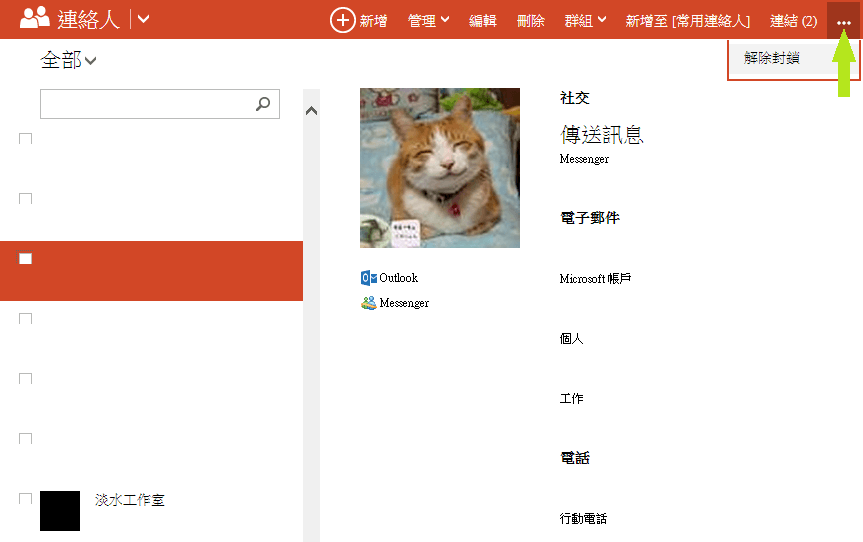Click the 社交 section heading
This screenshot has height=542, width=863.
[x=575, y=98]
